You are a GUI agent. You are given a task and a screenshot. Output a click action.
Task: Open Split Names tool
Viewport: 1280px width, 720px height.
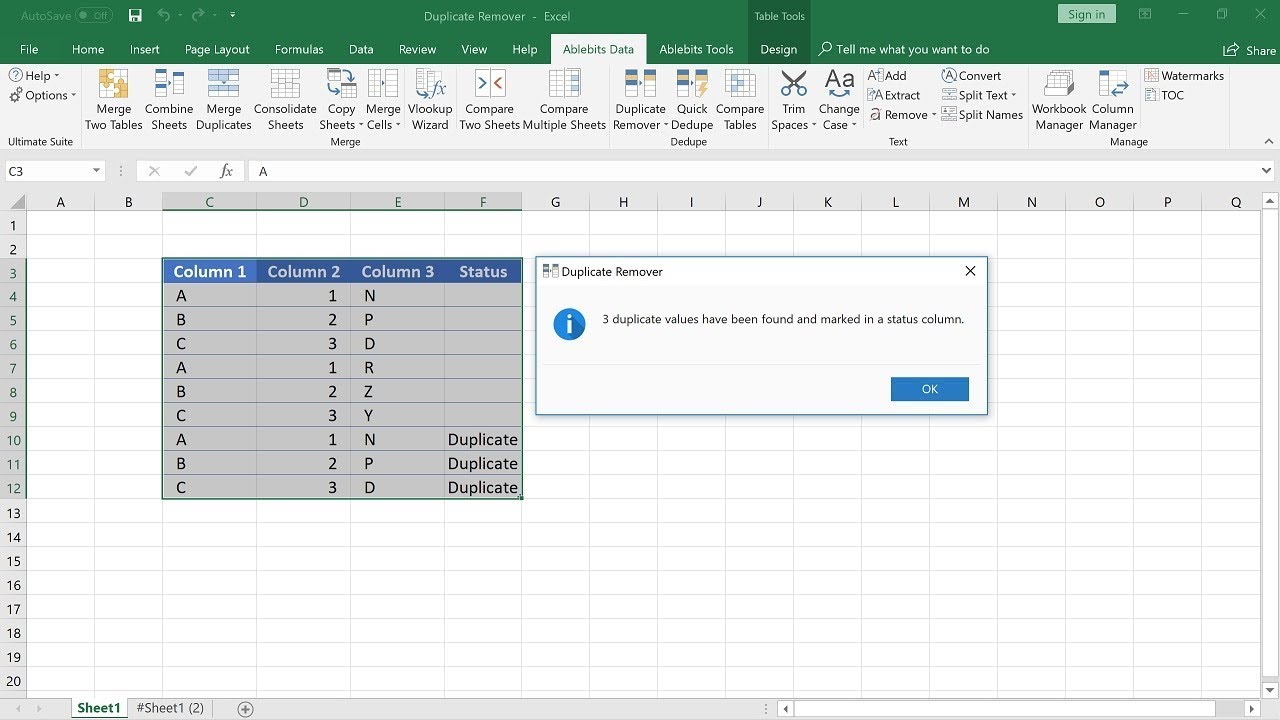[x=982, y=115]
